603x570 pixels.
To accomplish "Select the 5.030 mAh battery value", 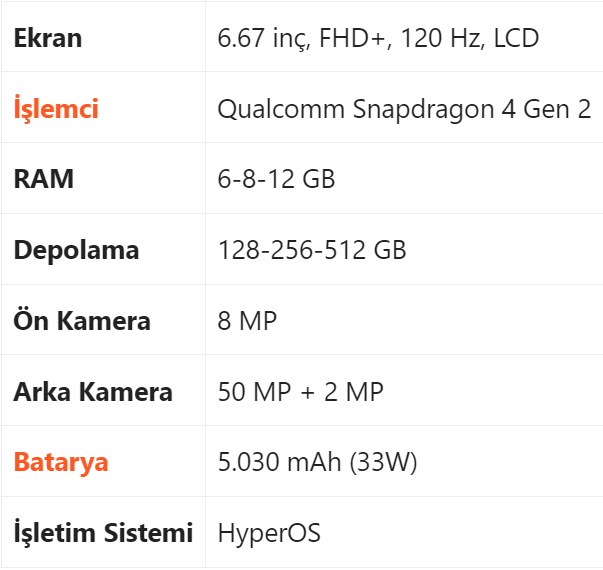I will [x=280, y=462].
